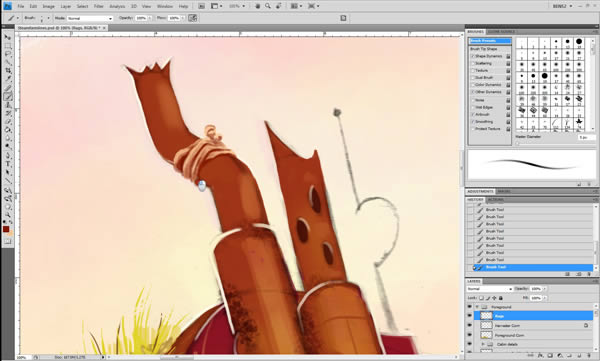The height and width of the screenshot is (361, 600).
Task: Enable Dual Brush checkbox
Action: (473, 77)
